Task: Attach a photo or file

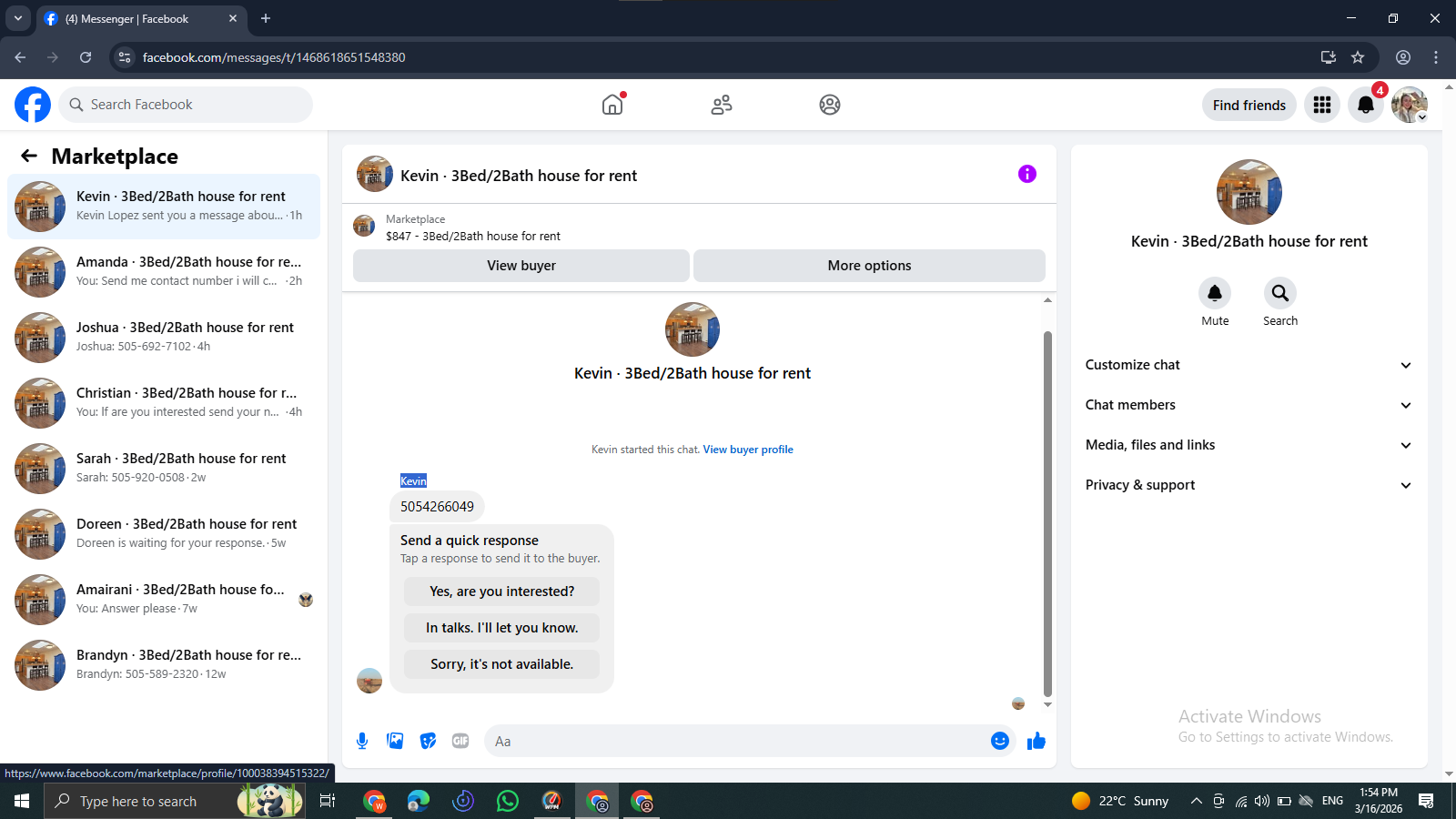Action: pyautogui.click(x=395, y=741)
